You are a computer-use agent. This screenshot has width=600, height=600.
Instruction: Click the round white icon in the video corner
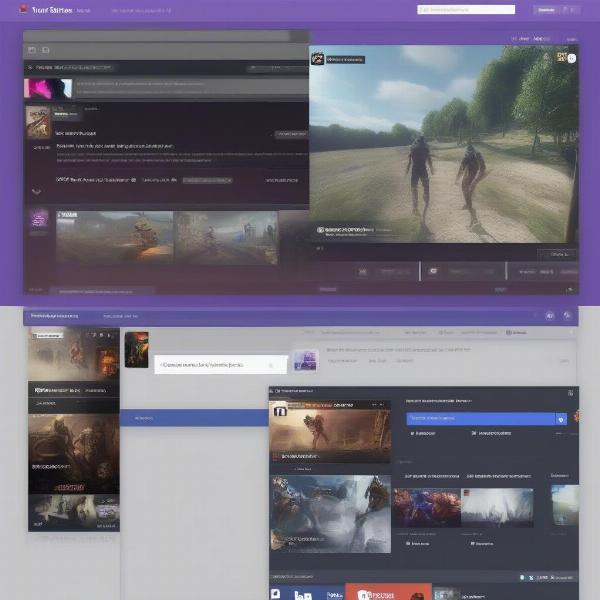click(x=572, y=58)
